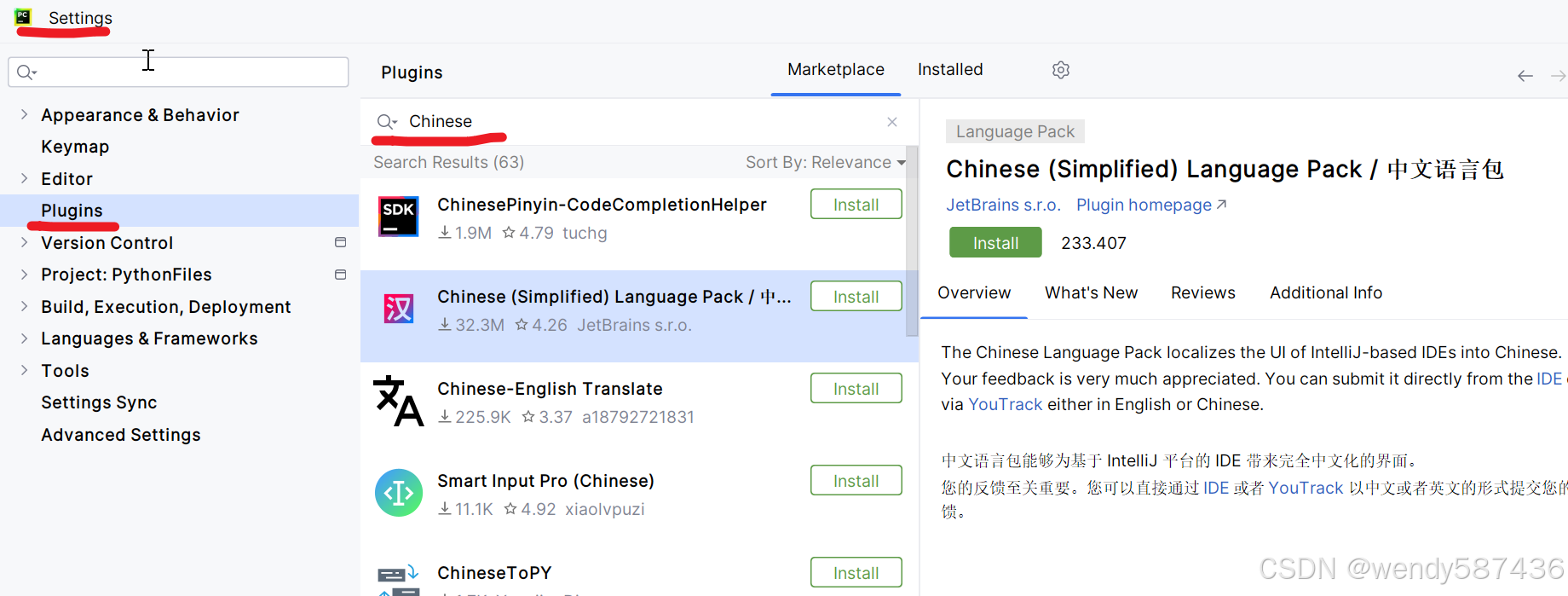Screen dimensions: 1568x596
Task: Open the Plugin homepage link
Action: 1150,205
